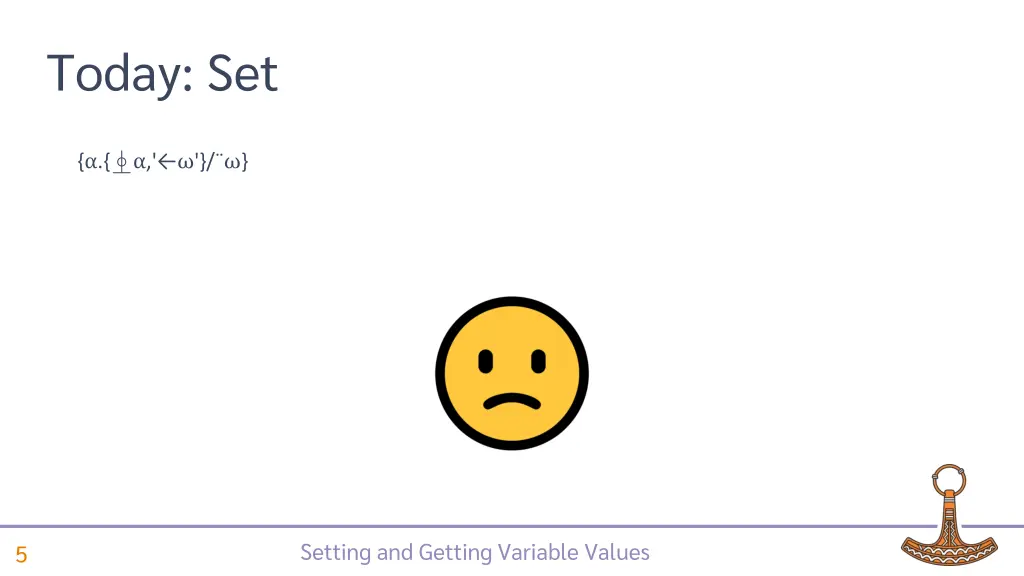Click the sad face emoji
Image resolution: width=1024 pixels, height=576 pixels.
coord(511,372)
